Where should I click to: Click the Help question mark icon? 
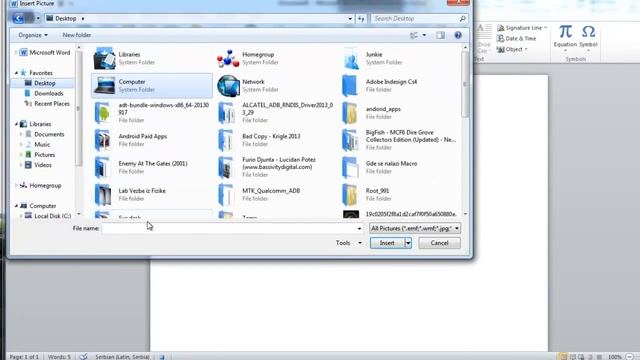pos(458,35)
